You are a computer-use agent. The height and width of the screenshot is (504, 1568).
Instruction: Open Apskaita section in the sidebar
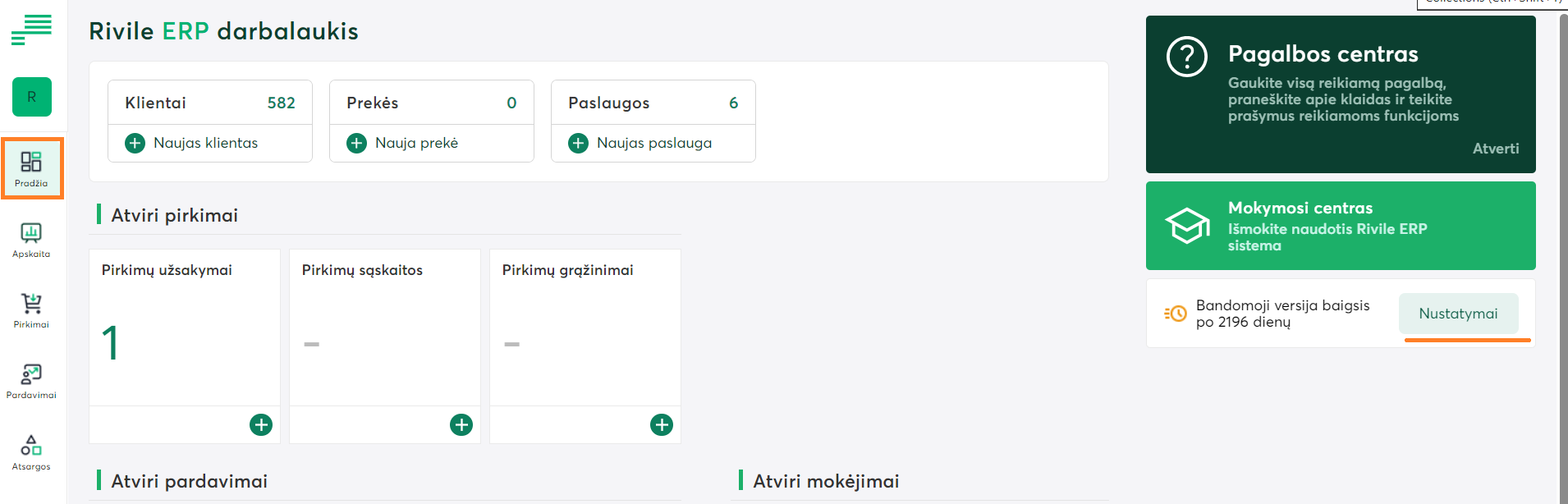pos(31,240)
